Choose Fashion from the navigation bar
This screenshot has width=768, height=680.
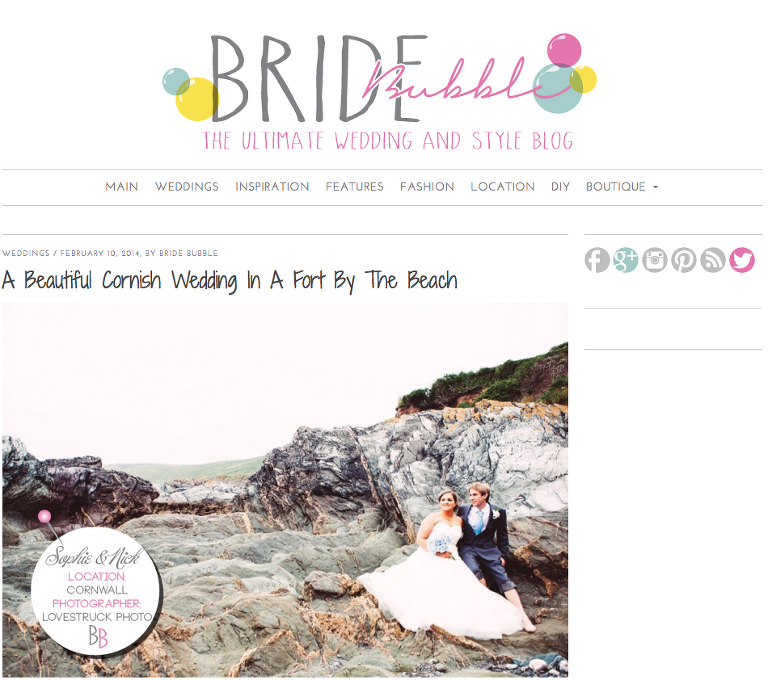point(427,187)
